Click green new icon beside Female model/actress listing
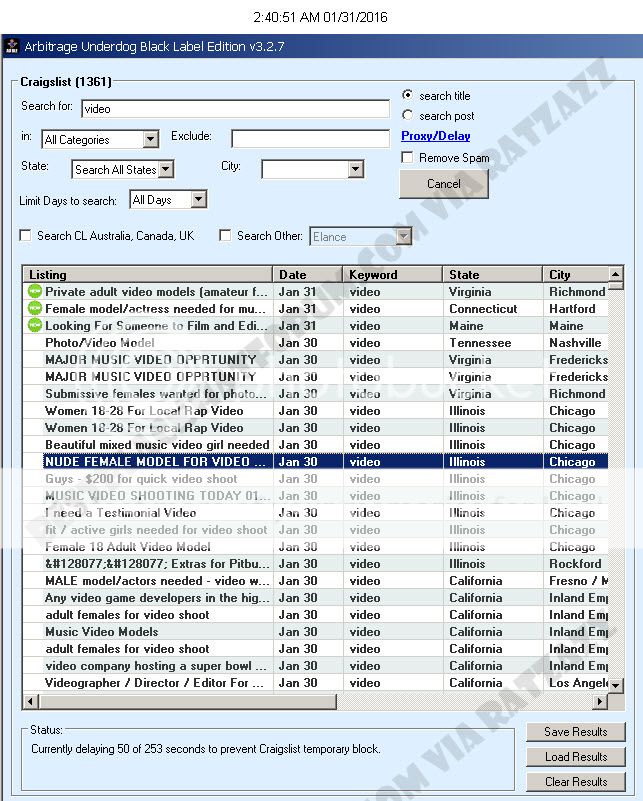The height and width of the screenshot is (801, 643). pyautogui.click(x=35, y=309)
